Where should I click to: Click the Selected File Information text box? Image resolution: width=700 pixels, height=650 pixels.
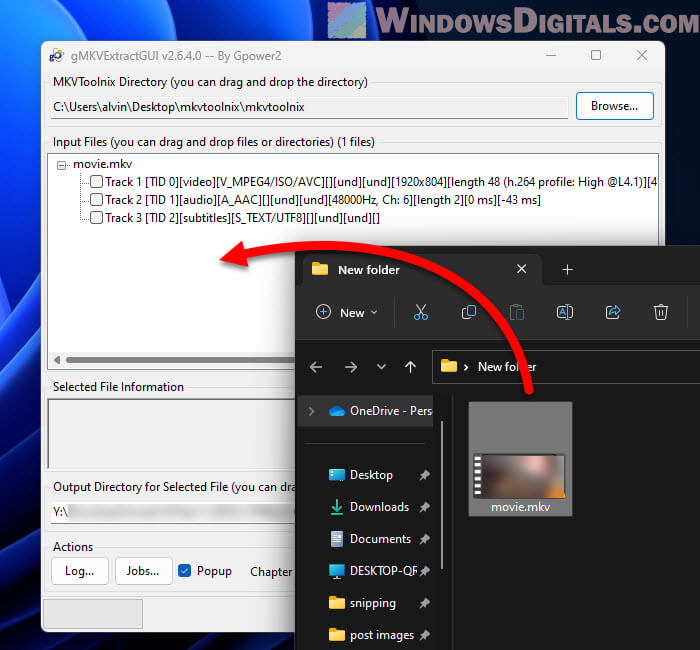click(x=172, y=433)
